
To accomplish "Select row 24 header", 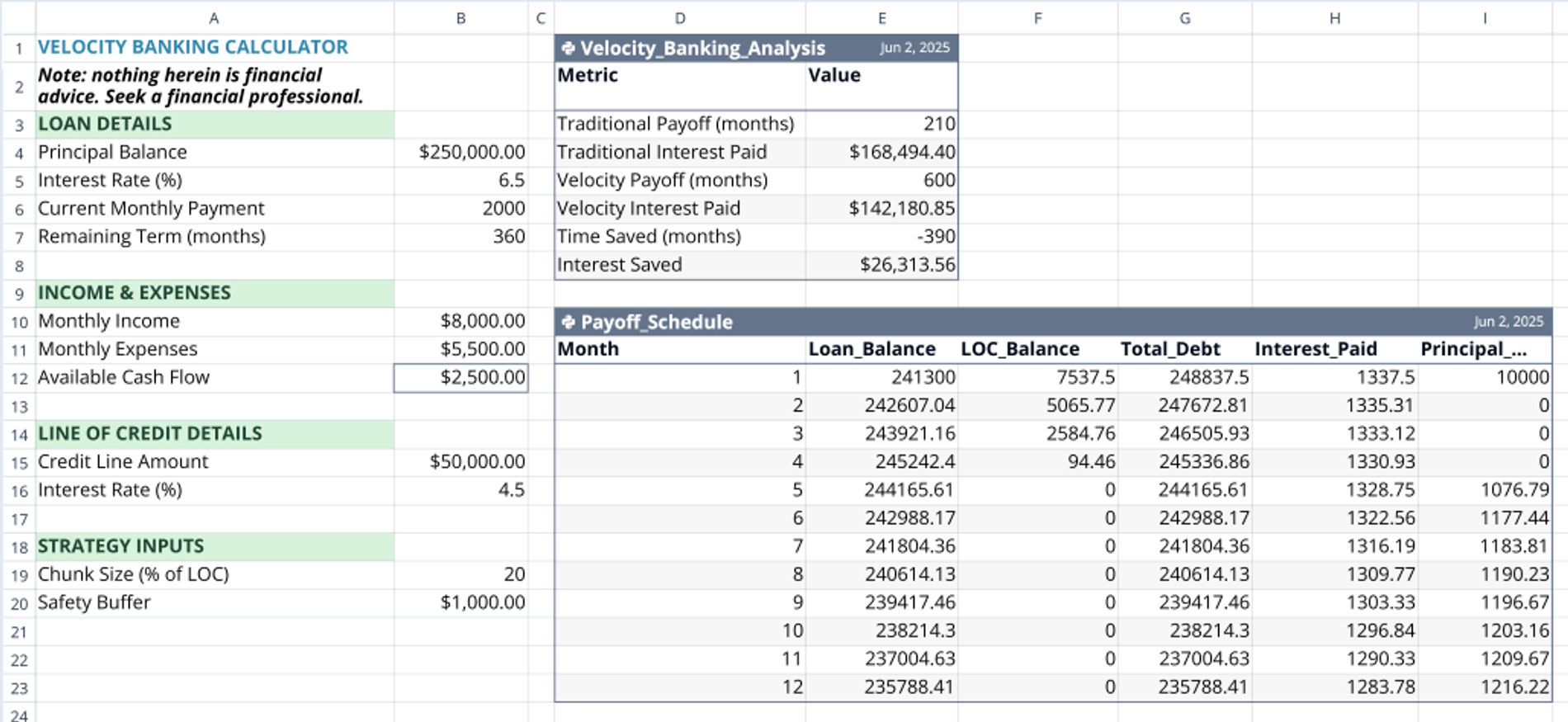I will (18, 715).
